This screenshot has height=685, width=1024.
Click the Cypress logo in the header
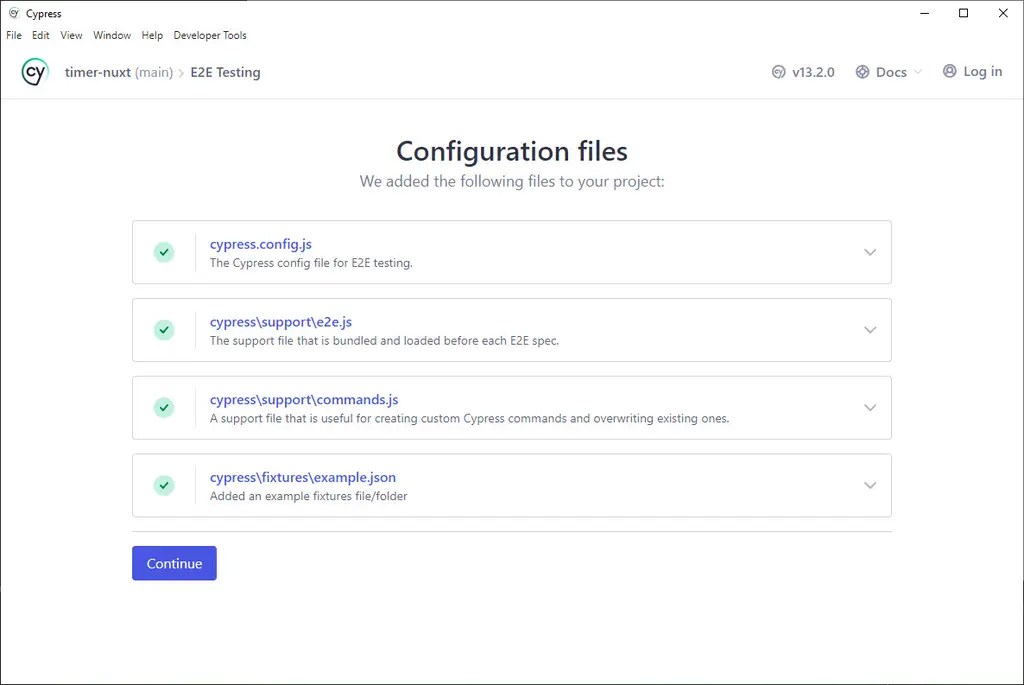(34, 71)
